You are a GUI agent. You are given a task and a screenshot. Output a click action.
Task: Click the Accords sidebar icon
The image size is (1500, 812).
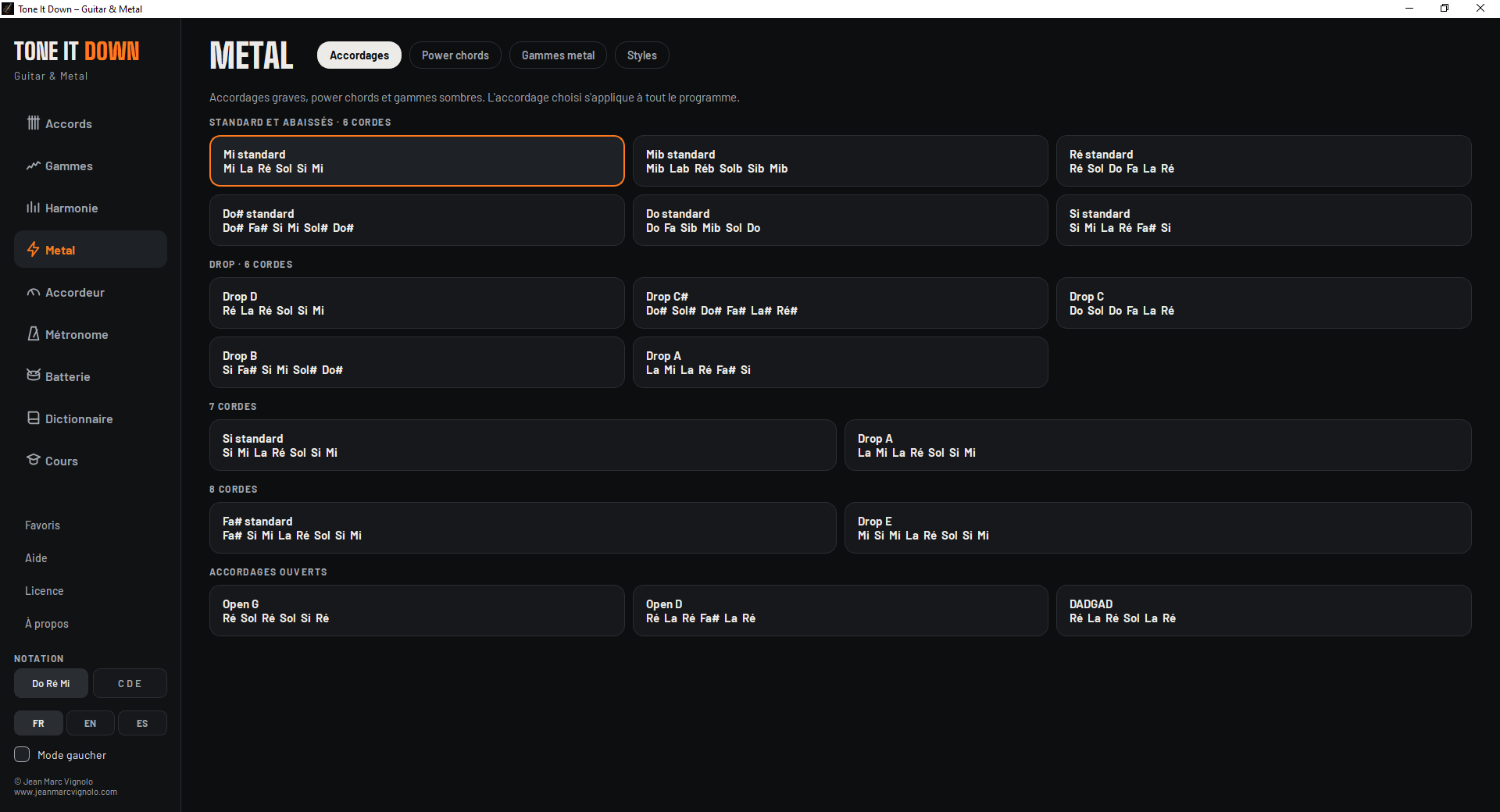pos(34,123)
